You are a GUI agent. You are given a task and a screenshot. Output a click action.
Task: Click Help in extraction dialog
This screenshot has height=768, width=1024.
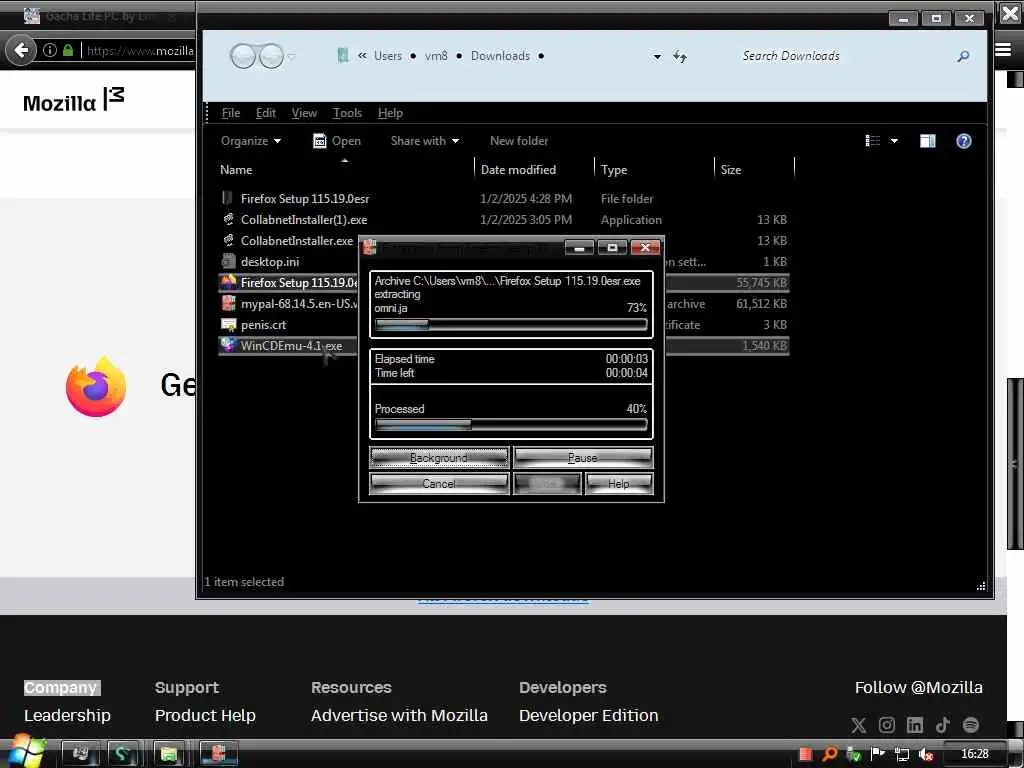coord(618,484)
